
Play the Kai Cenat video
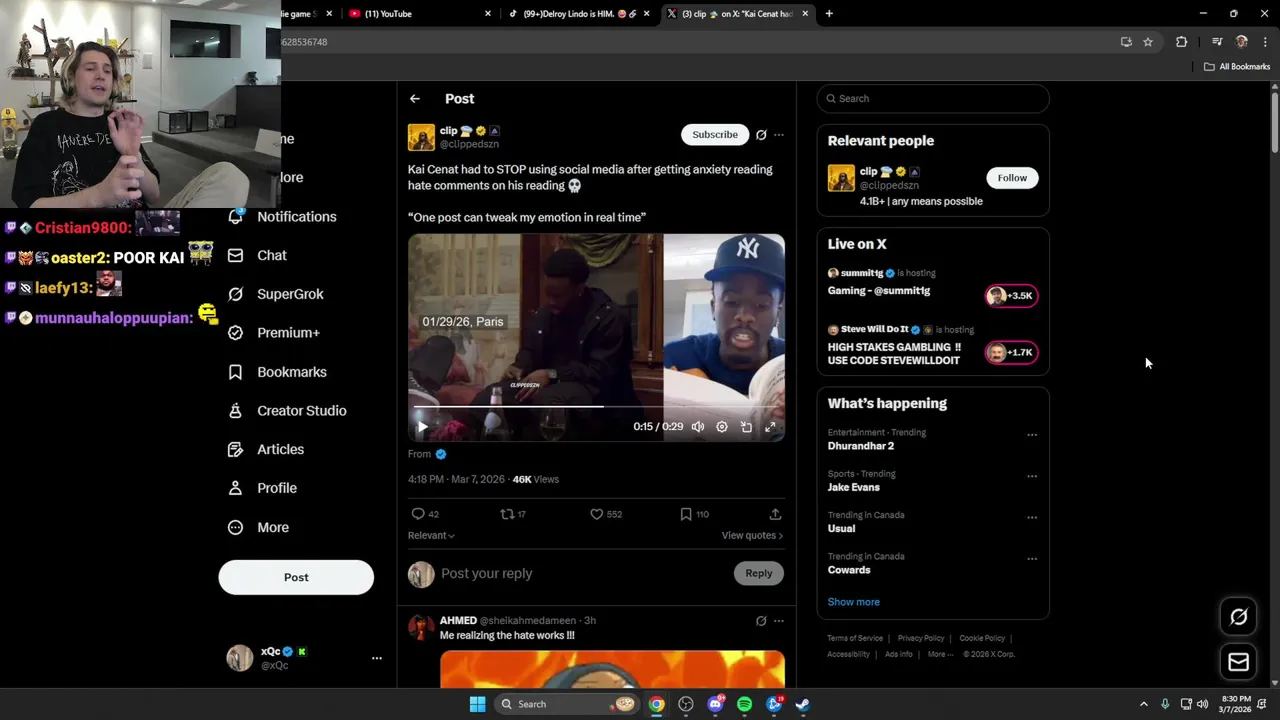click(x=422, y=427)
